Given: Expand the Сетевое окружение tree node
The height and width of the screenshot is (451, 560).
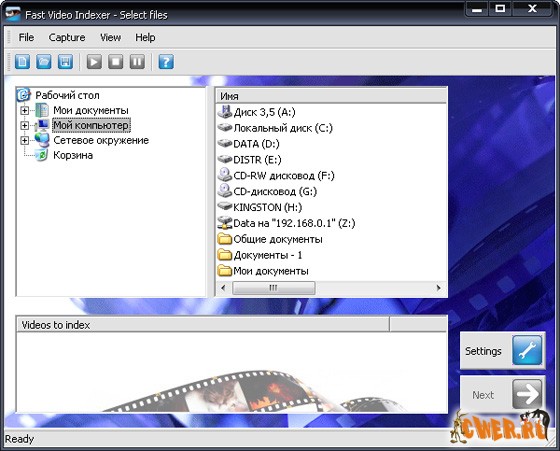Looking at the screenshot, I should [x=24, y=140].
